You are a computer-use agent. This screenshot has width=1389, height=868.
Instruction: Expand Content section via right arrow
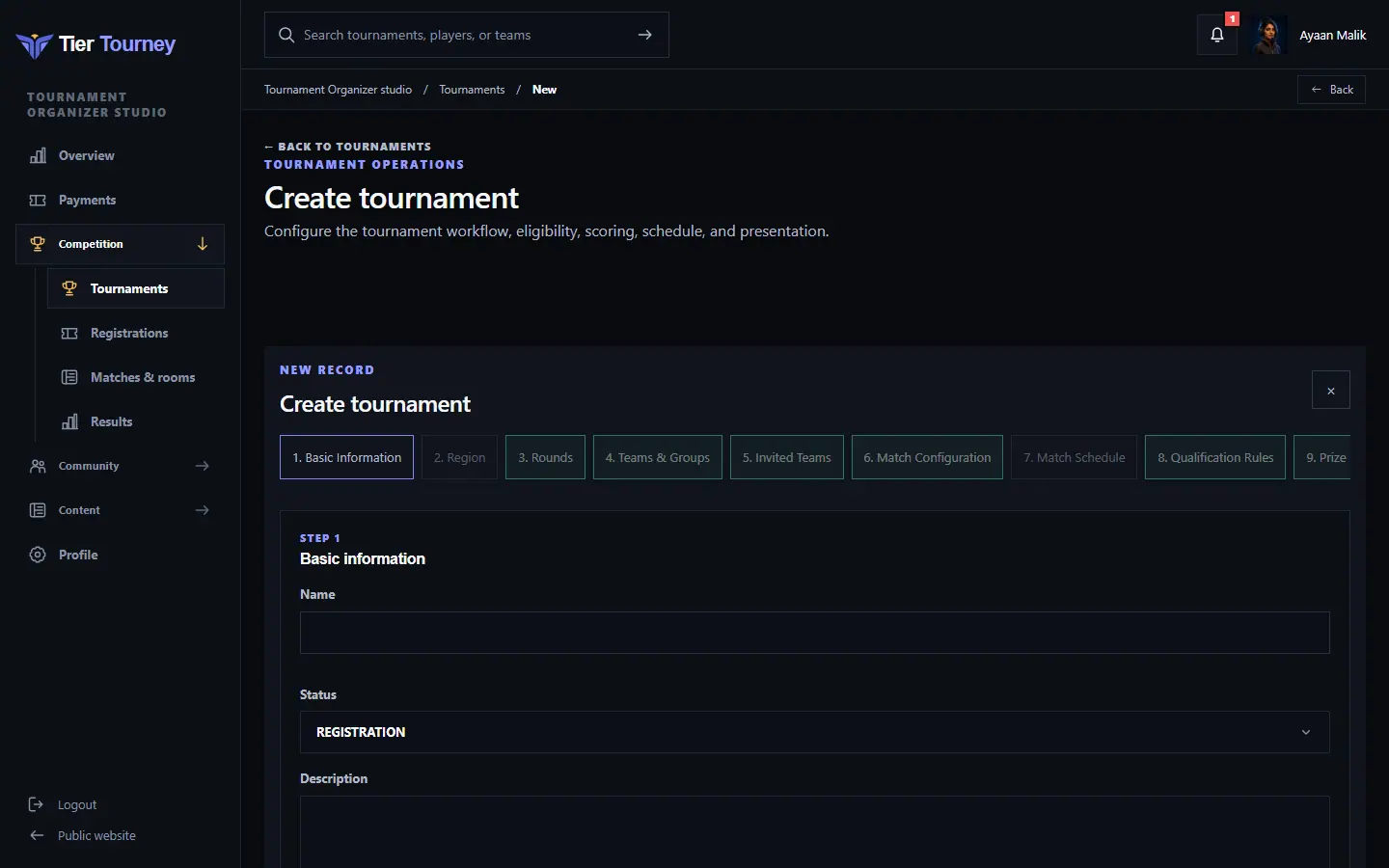[203, 510]
